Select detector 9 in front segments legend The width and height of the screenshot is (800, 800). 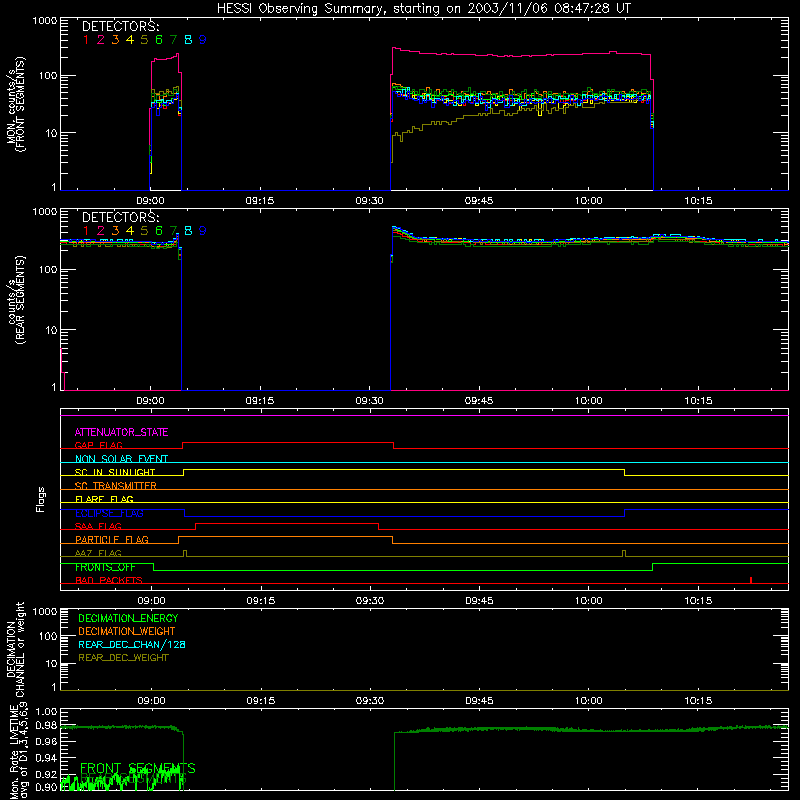coord(203,40)
